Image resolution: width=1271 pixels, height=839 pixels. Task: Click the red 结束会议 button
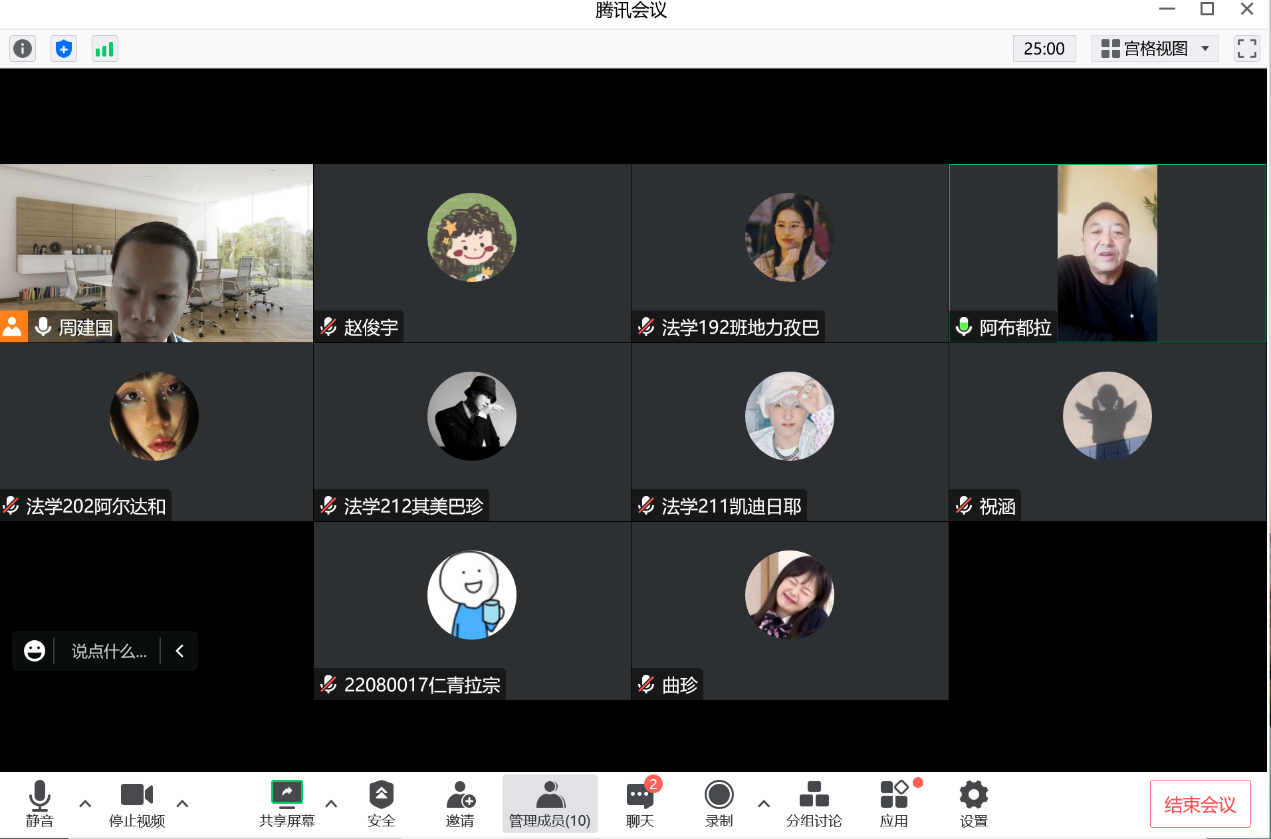tap(1200, 805)
